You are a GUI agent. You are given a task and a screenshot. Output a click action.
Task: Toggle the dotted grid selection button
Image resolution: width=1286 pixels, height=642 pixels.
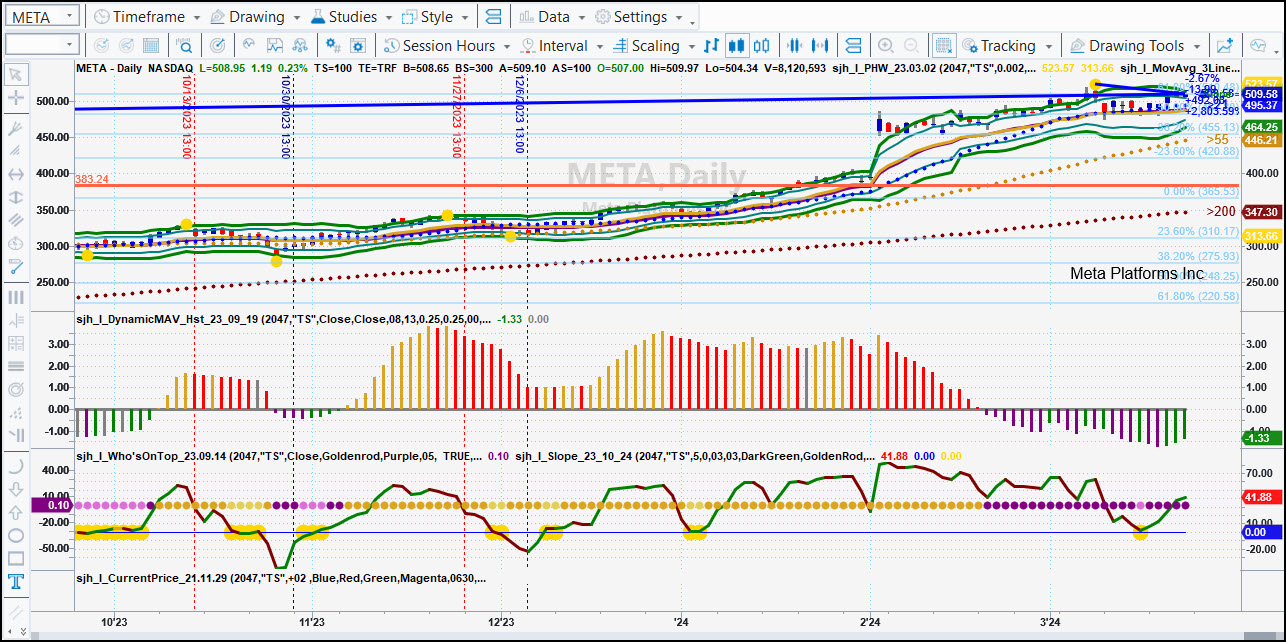[x=943, y=45]
